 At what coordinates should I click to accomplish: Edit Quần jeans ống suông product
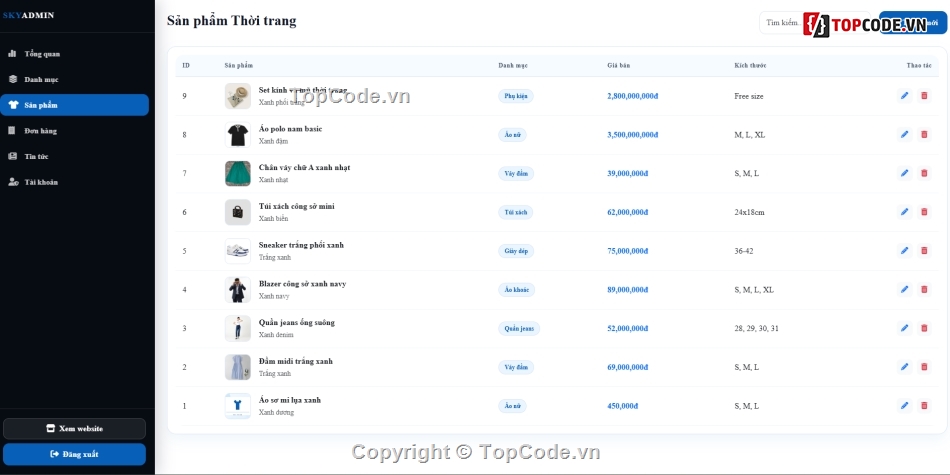point(904,328)
